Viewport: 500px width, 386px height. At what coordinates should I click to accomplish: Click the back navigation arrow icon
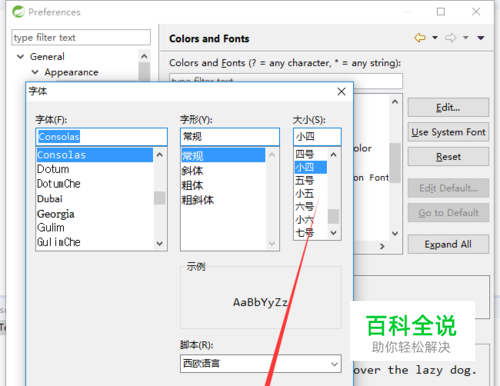pyautogui.click(x=420, y=38)
